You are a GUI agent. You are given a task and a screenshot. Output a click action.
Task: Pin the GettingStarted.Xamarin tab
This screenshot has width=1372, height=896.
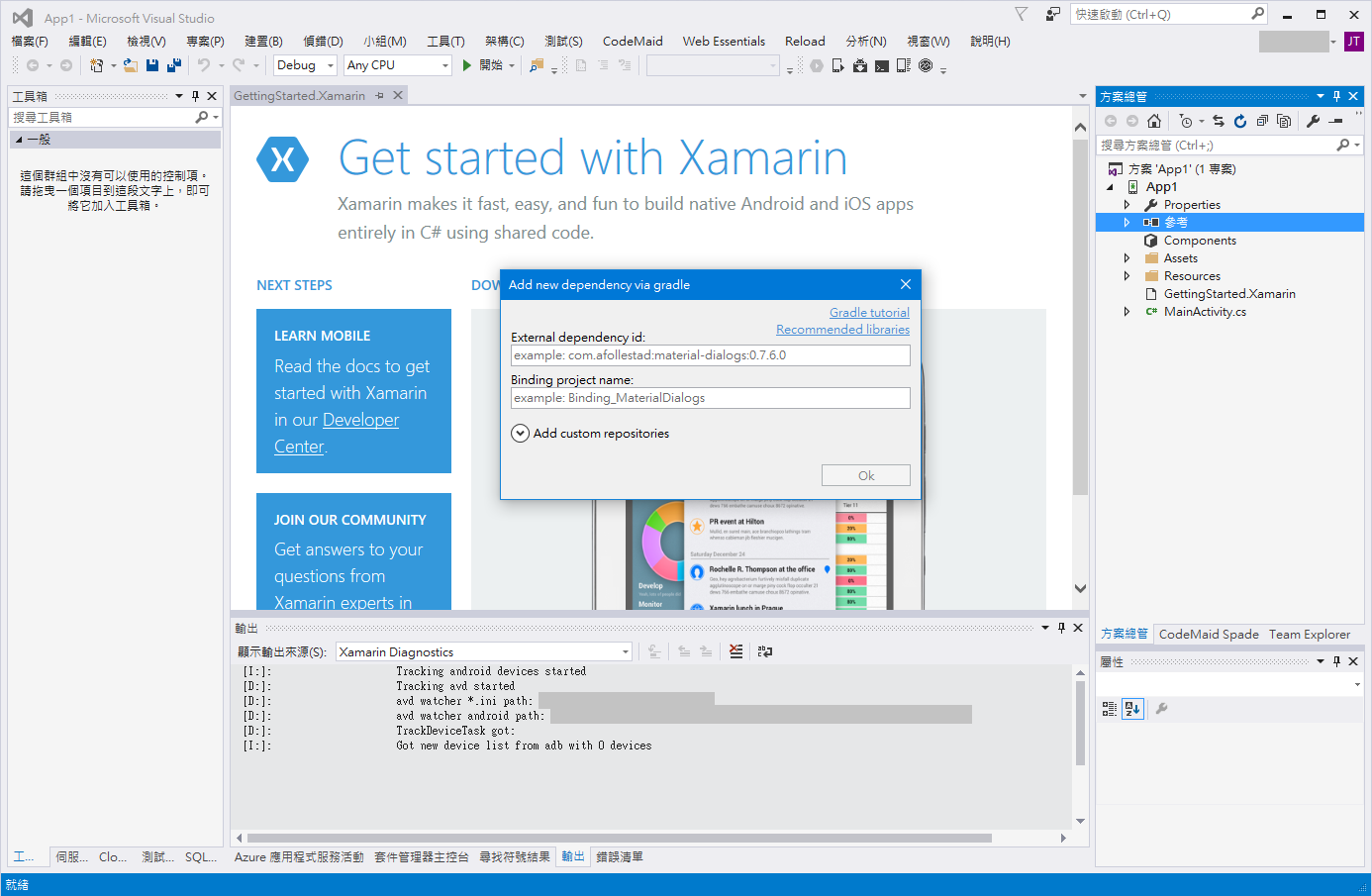[x=379, y=96]
